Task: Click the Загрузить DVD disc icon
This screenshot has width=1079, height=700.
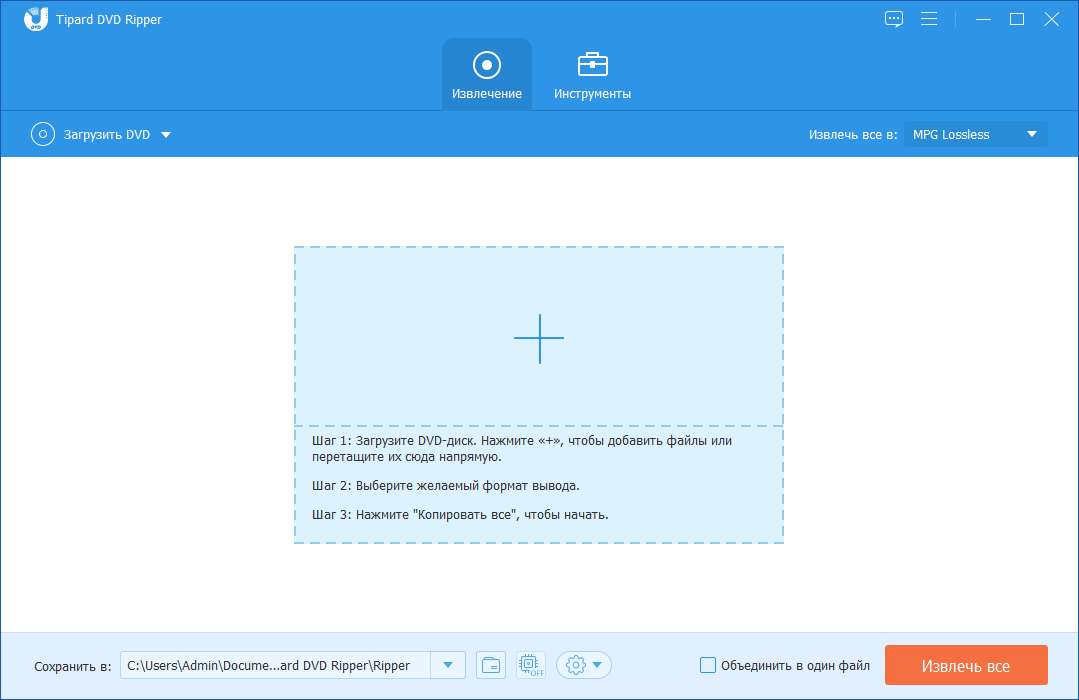Action: pos(42,134)
